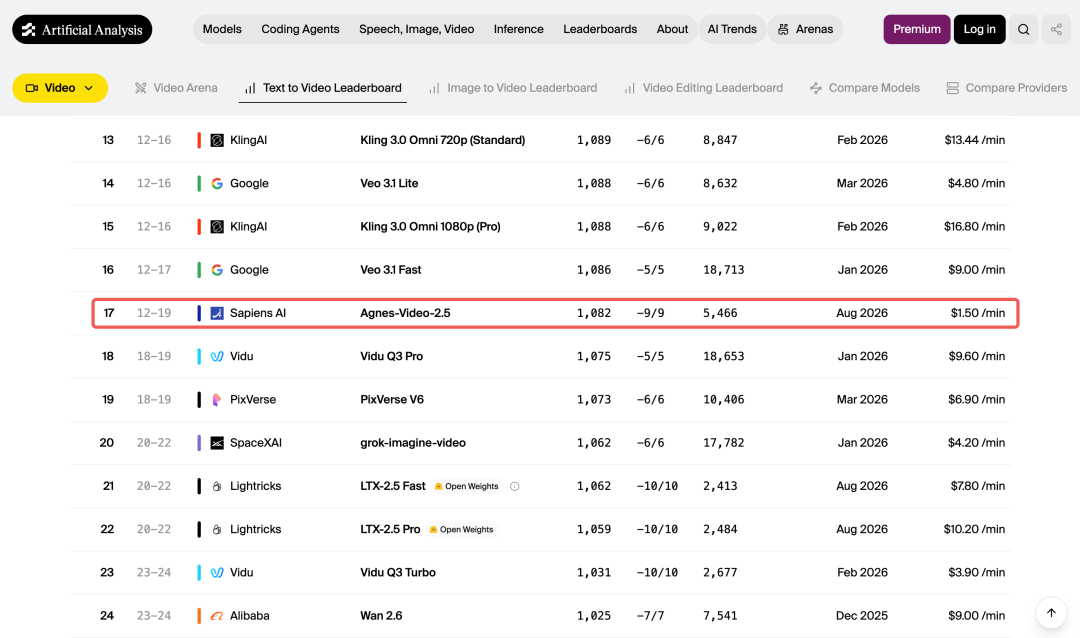Click the $1.50 /min price cell

click(x=977, y=313)
